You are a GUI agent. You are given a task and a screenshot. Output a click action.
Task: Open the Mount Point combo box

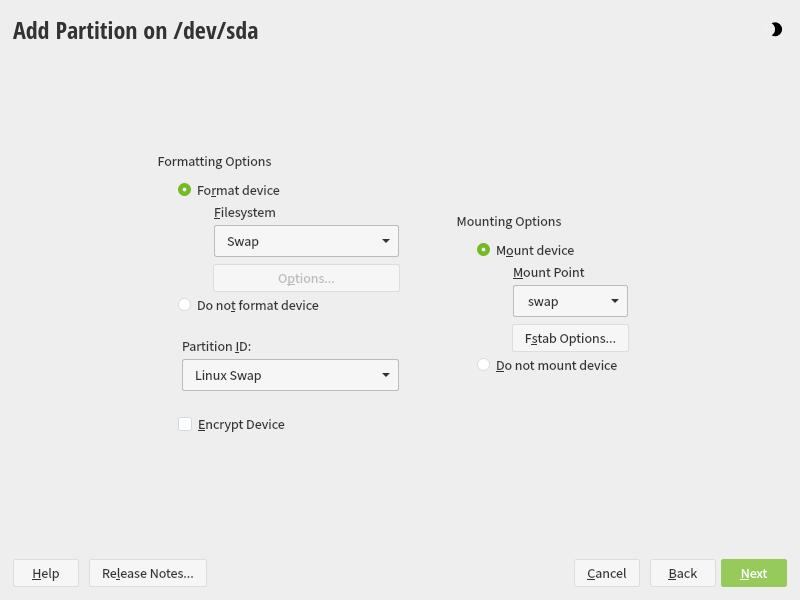pos(570,301)
